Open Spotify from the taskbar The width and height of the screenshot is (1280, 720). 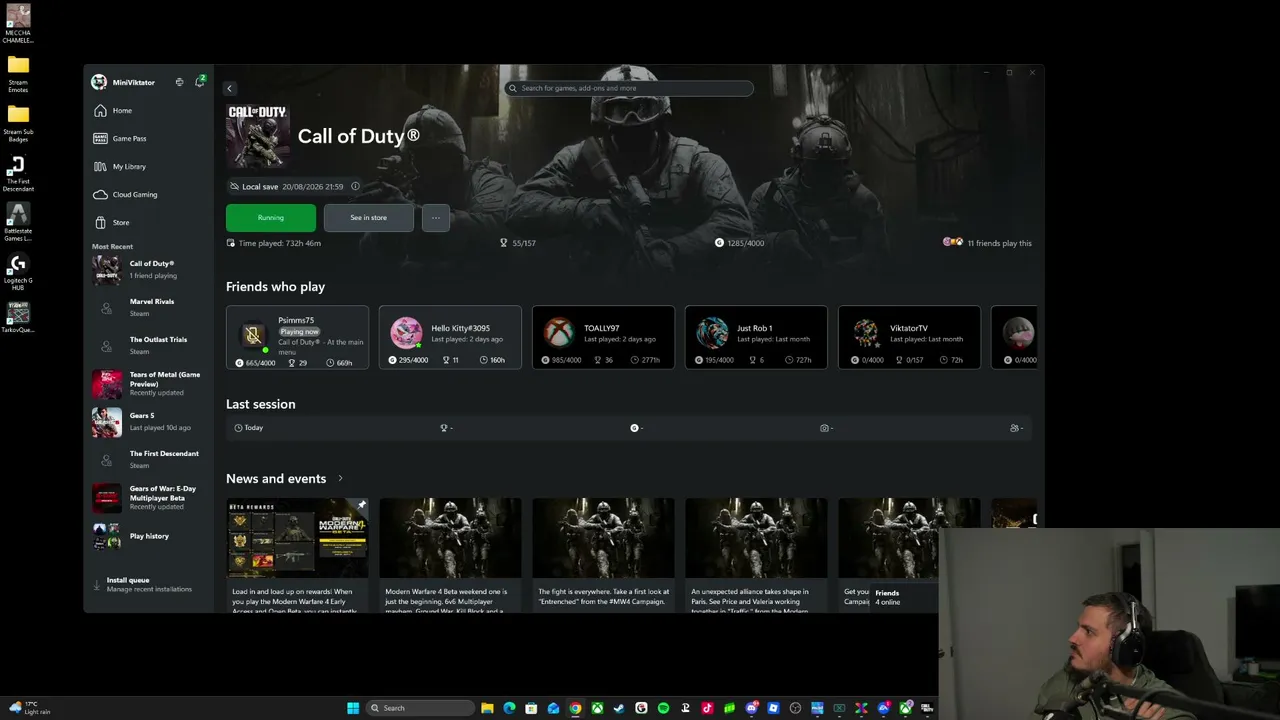tap(663, 708)
